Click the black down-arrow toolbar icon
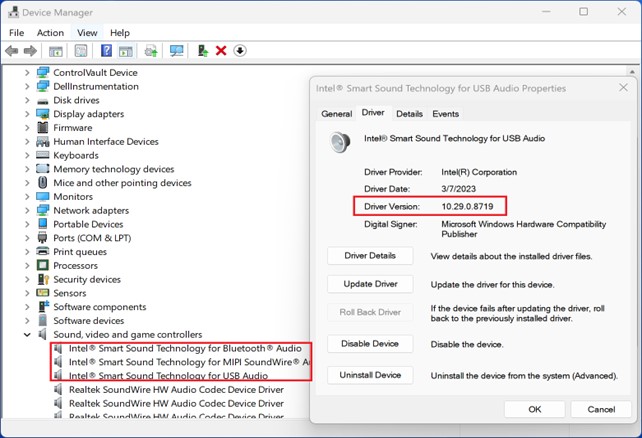 click(240, 51)
